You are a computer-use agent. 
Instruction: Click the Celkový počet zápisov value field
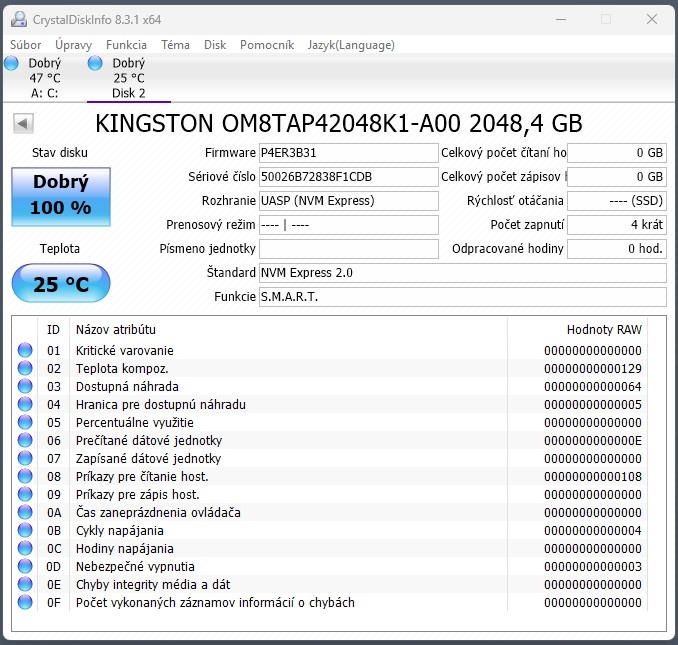[617, 177]
